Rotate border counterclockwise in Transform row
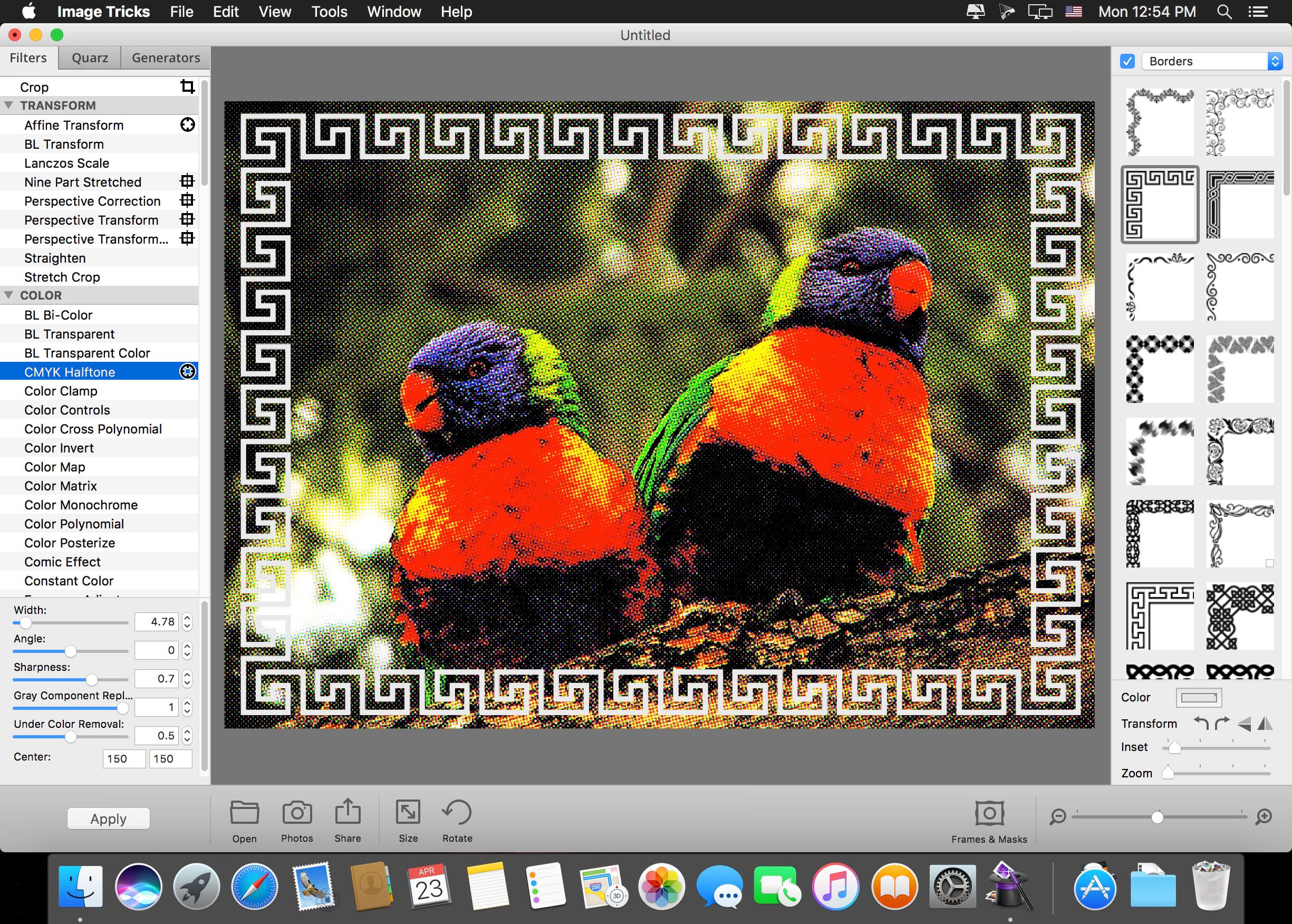Screen dimensions: 1292x924 coord(1201,723)
